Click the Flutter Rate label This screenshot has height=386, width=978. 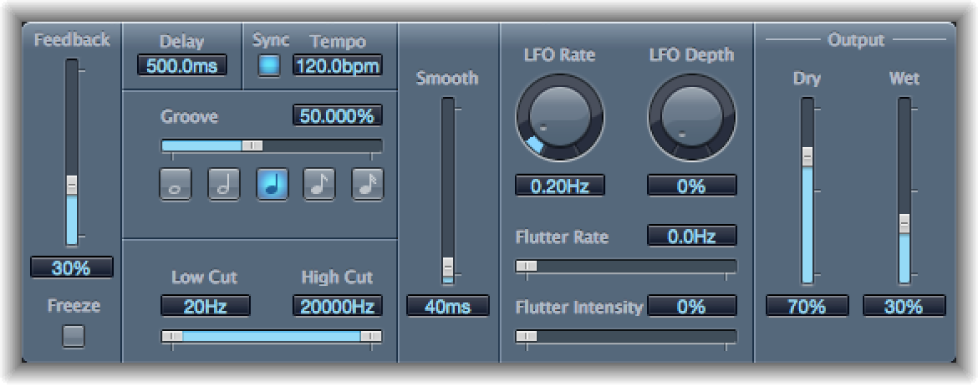pyautogui.click(x=562, y=237)
